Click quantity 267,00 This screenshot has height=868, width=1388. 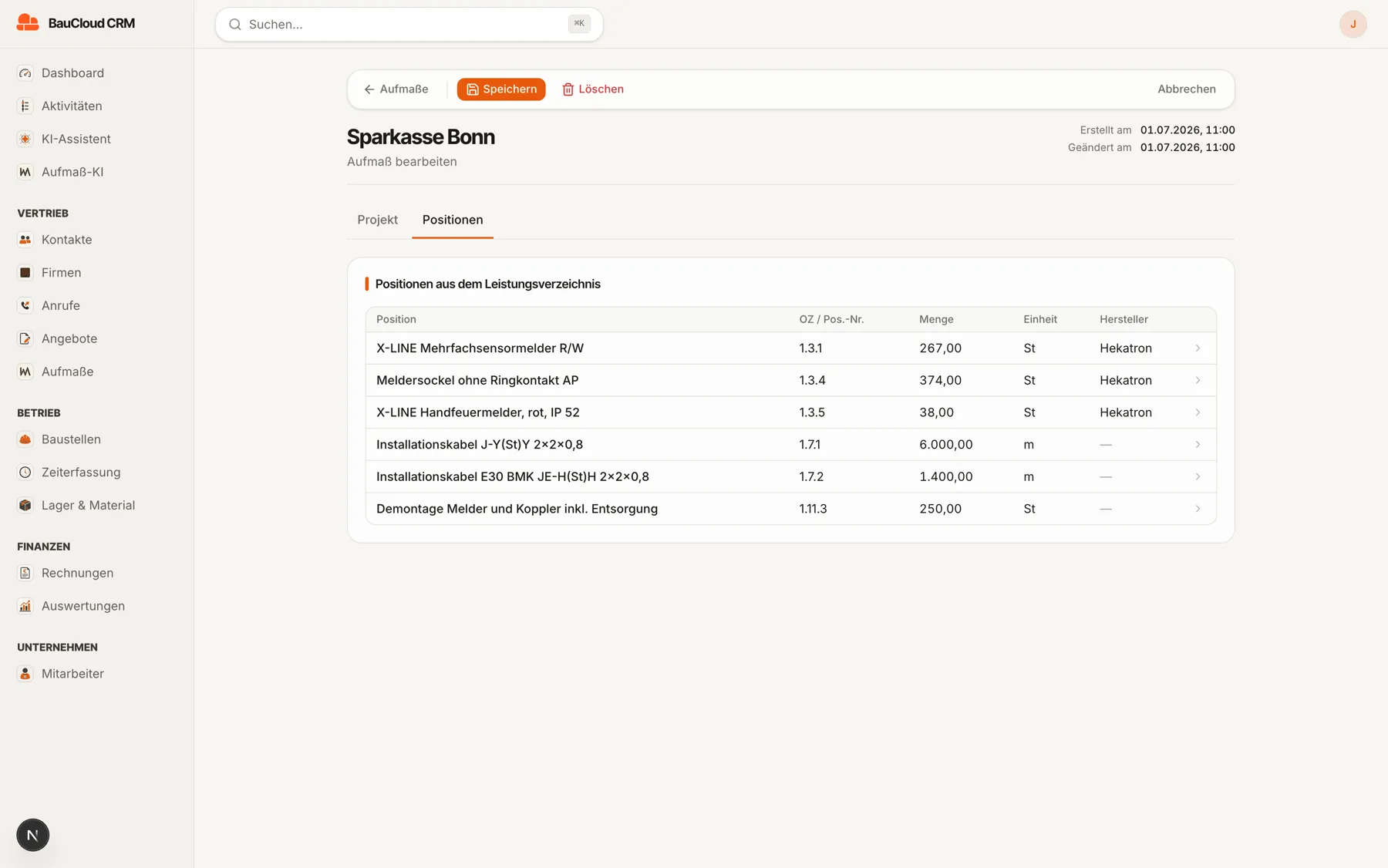(940, 348)
